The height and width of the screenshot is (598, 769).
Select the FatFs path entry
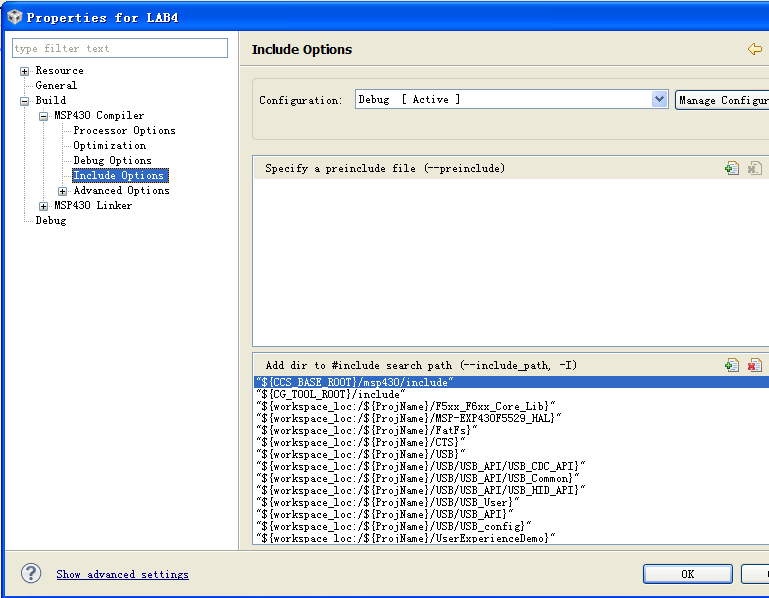(x=512, y=430)
